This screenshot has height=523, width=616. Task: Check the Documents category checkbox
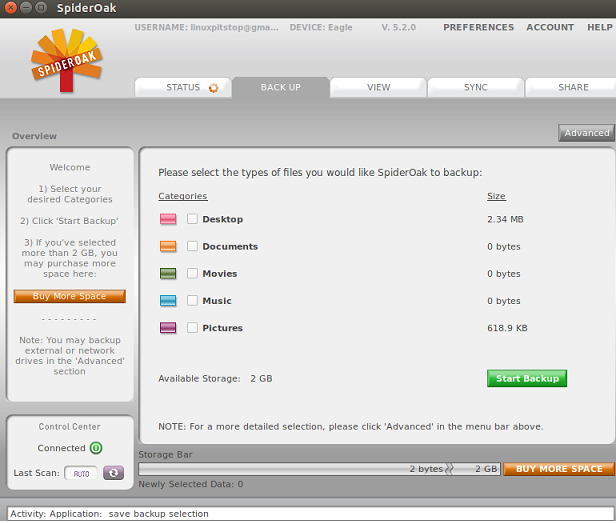coord(192,246)
